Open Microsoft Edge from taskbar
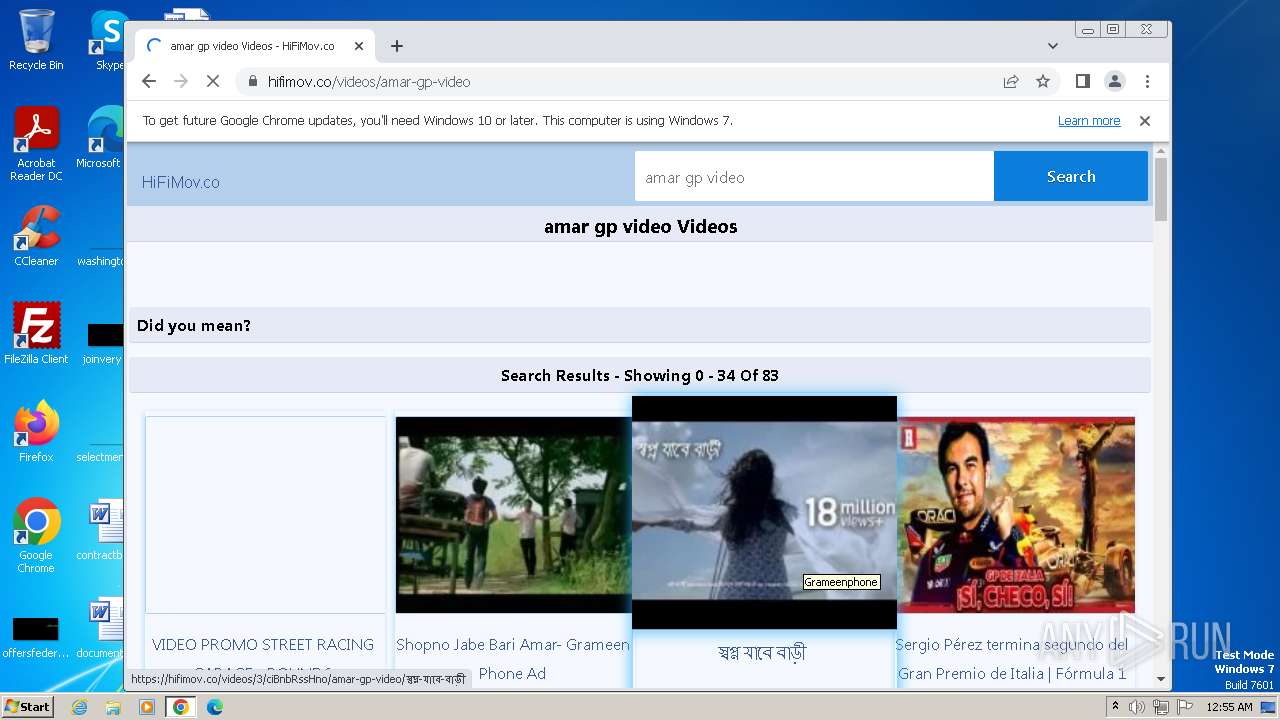This screenshot has height=720, width=1280. pyautogui.click(x=214, y=707)
